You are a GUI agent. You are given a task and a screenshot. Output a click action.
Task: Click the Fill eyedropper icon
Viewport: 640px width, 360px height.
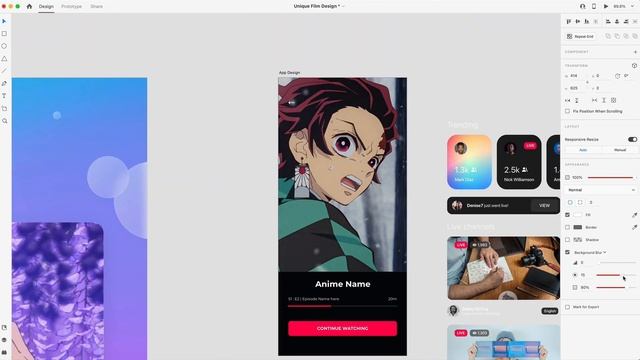click(x=634, y=215)
